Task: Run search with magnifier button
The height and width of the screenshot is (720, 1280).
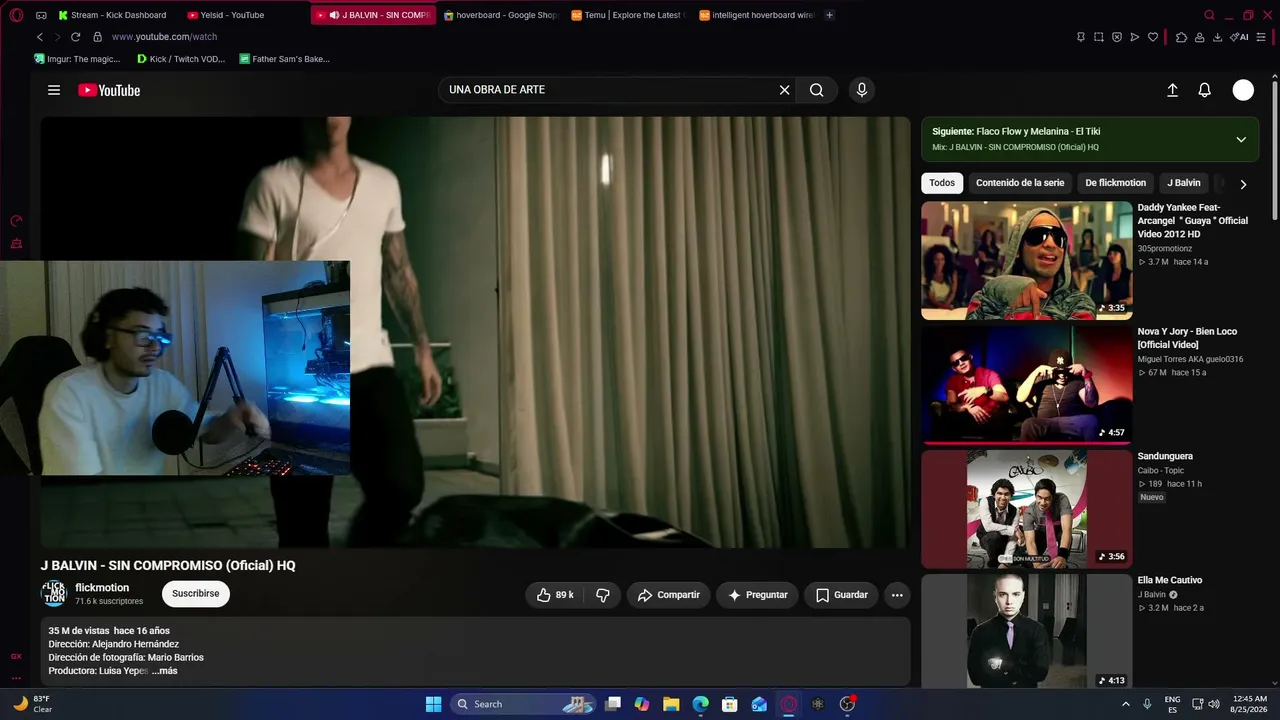Action: [817, 90]
